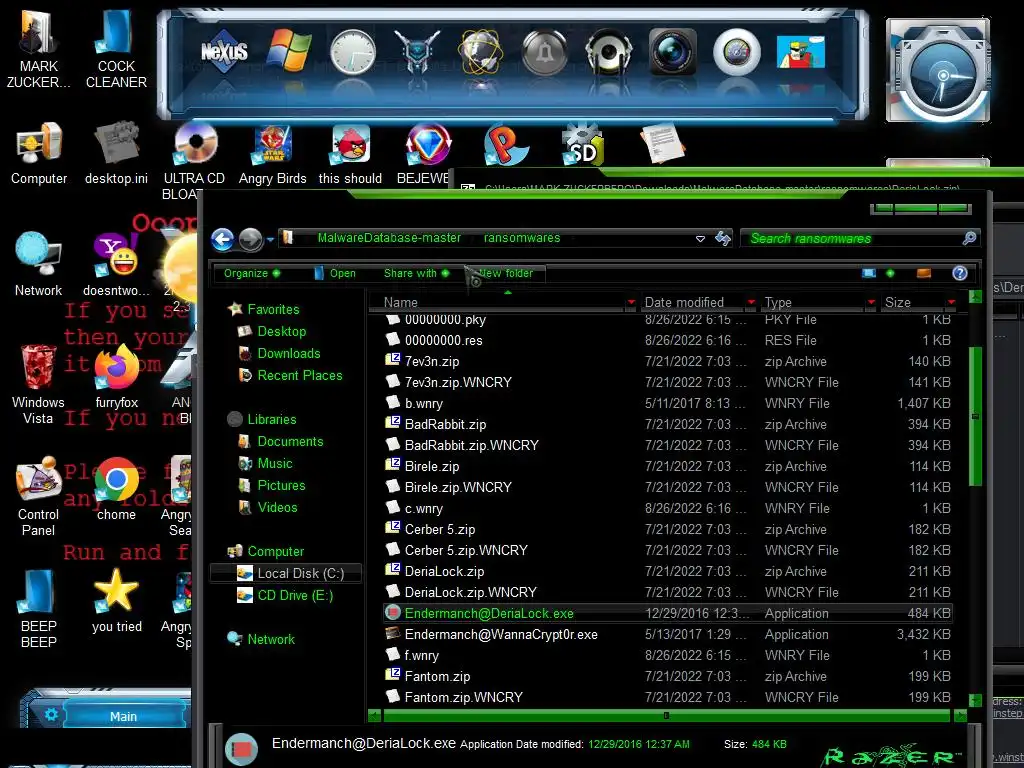Launch chome Chrome shortcut

tap(116, 488)
